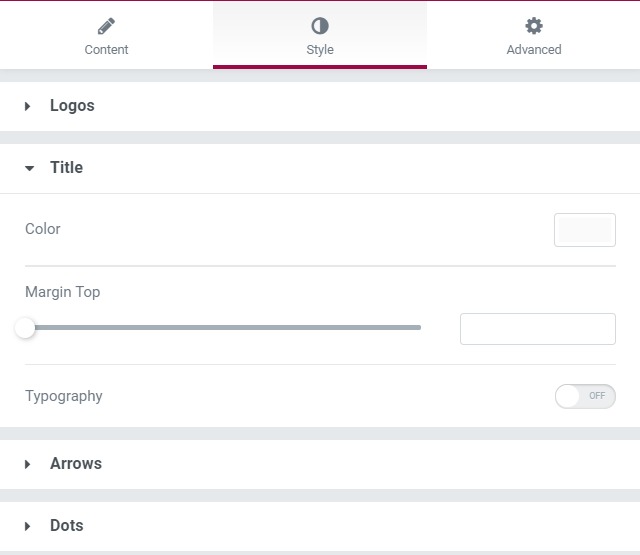Expand the Dots section triangle
Image resolution: width=640 pixels, height=555 pixels.
pyautogui.click(x=27, y=526)
